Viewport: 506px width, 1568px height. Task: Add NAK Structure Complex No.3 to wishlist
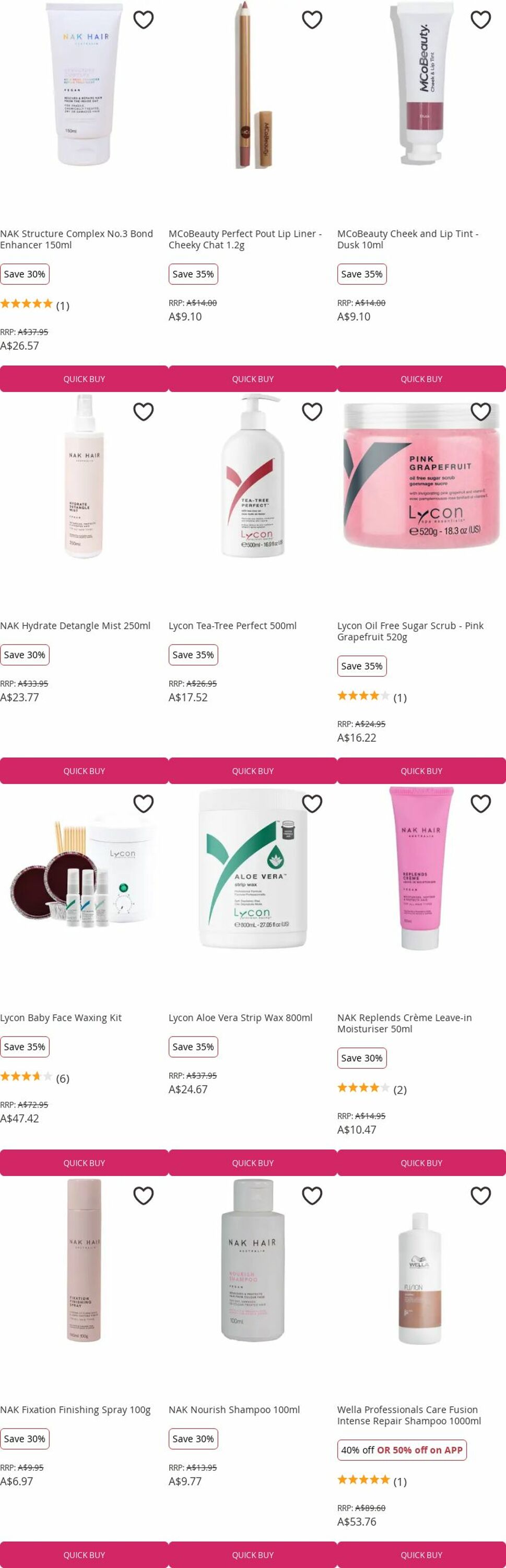pyautogui.click(x=144, y=20)
